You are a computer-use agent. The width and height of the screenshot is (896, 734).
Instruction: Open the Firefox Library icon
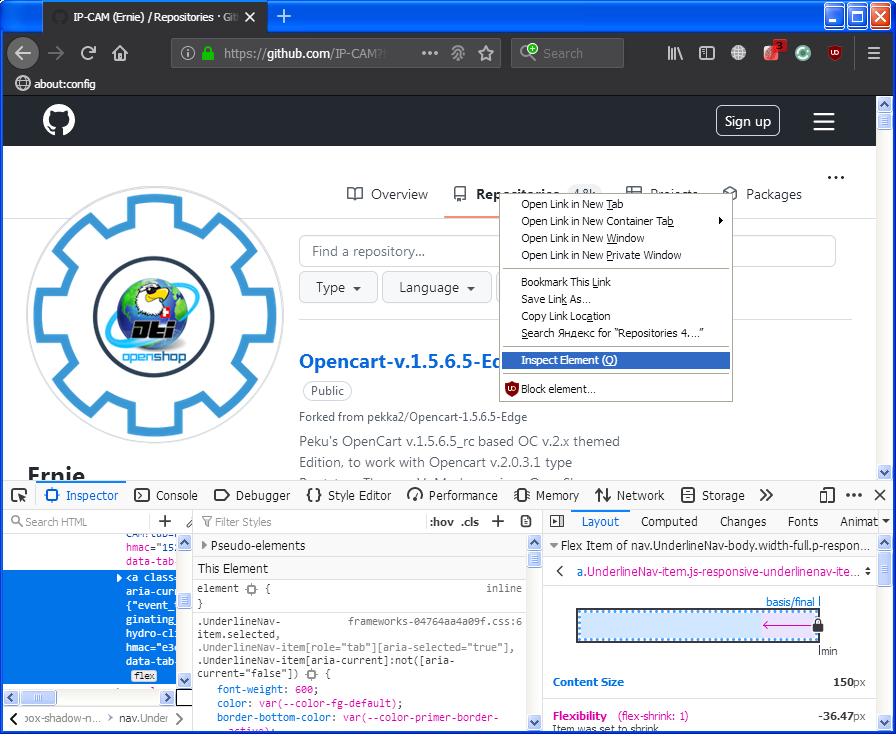pos(675,53)
